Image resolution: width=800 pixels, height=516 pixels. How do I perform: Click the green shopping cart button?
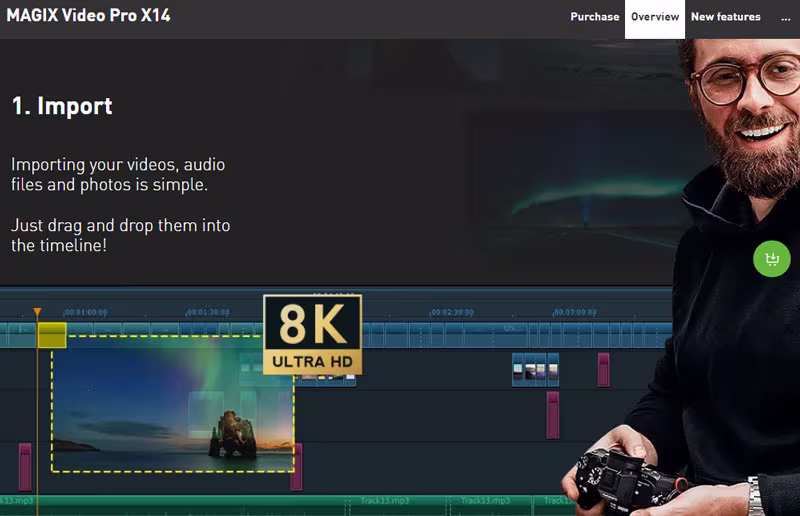(771, 259)
